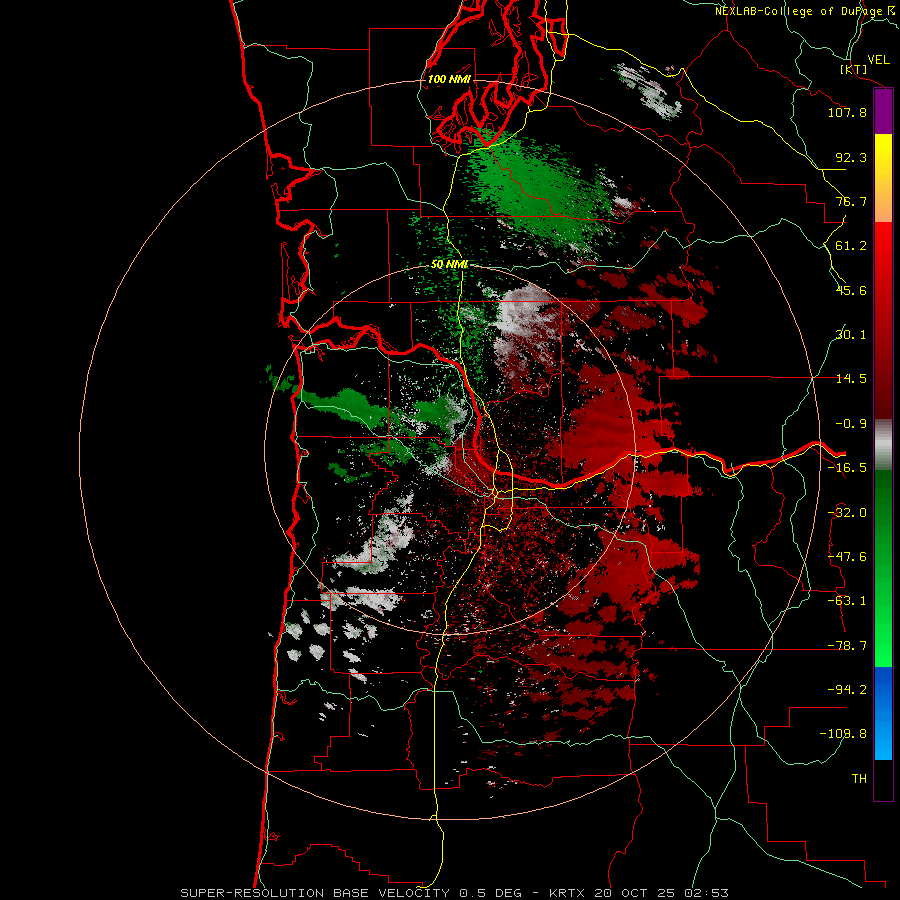Viewport: 900px width, 900px height.
Task: Click the 107.8 velocity scale label
Action: (x=847, y=112)
